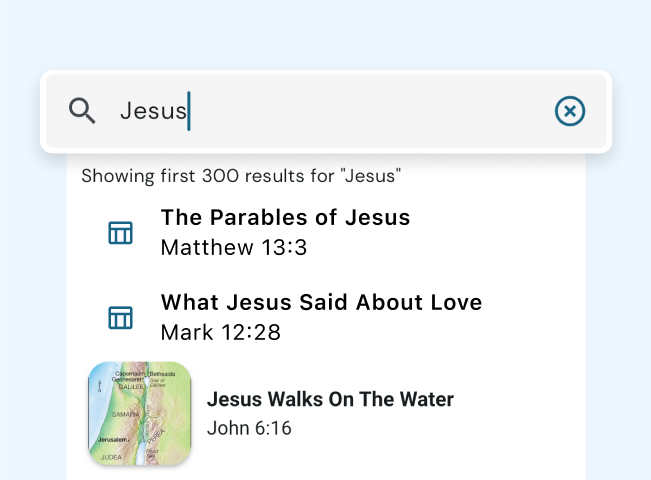
Task: Click the Samaria label on the map thumbnail
Action: 124,414
